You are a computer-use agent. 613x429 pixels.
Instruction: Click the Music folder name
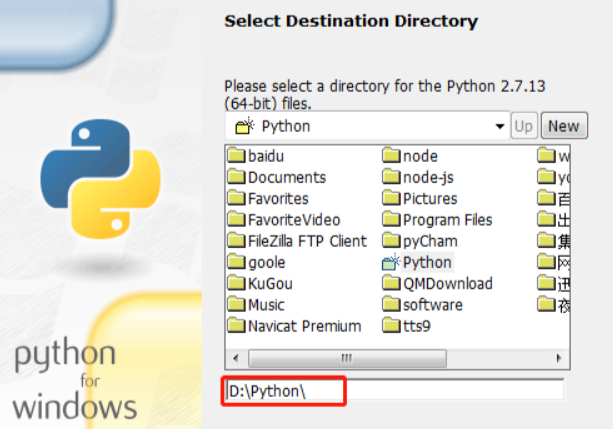tap(266, 305)
